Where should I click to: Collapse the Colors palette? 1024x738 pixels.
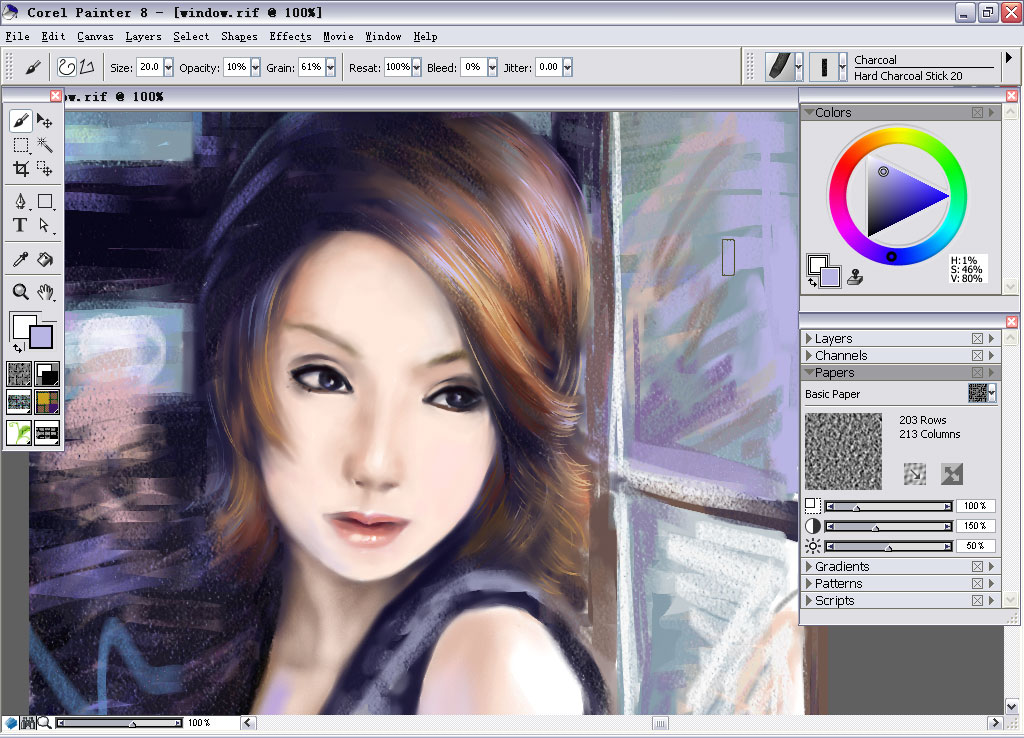(808, 112)
